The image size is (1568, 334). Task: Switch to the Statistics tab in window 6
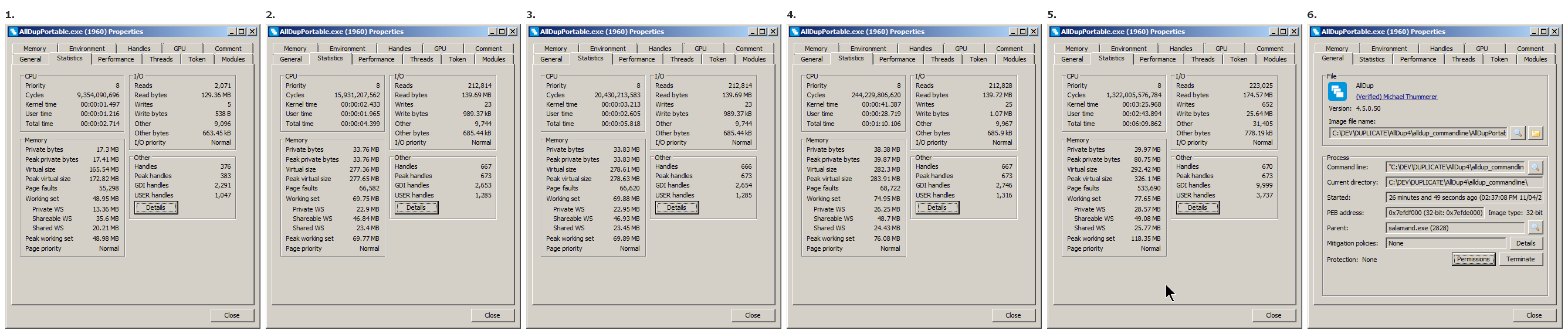click(1371, 60)
